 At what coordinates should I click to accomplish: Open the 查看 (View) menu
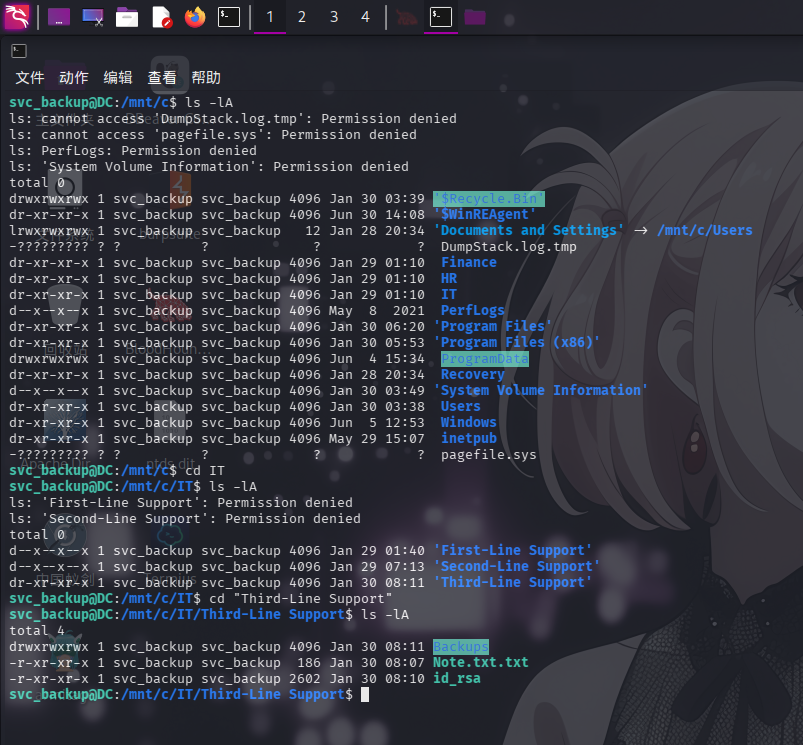(162, 77)
